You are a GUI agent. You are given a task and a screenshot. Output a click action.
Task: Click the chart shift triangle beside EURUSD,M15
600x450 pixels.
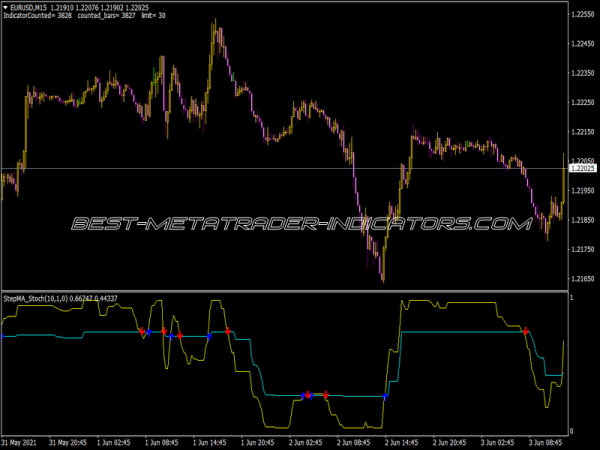coord(6,7)
